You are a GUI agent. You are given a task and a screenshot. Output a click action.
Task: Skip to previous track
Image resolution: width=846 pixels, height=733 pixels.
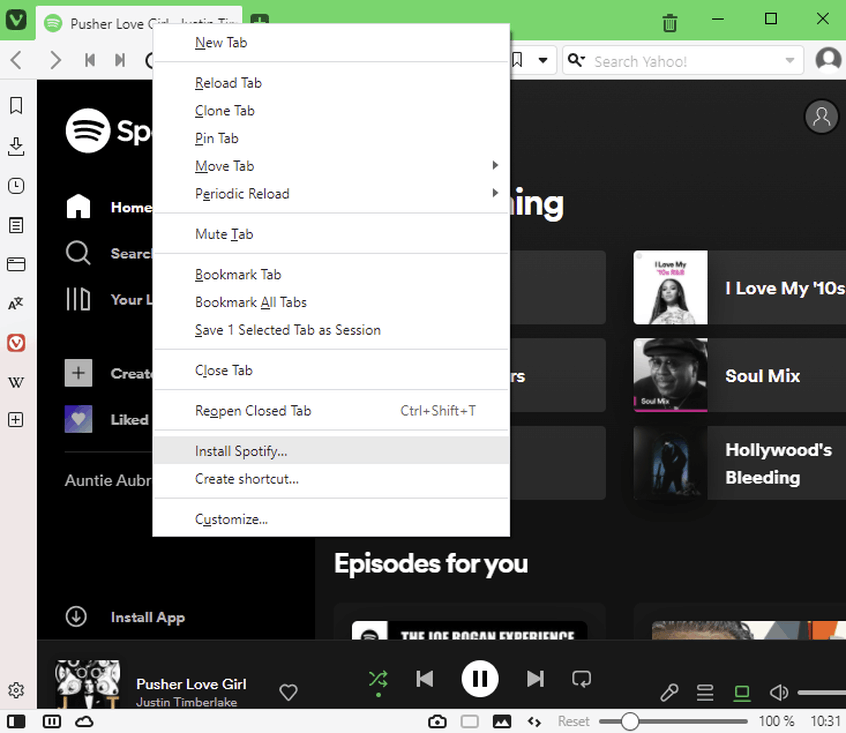pyautogui.click(x=425, y=679)
